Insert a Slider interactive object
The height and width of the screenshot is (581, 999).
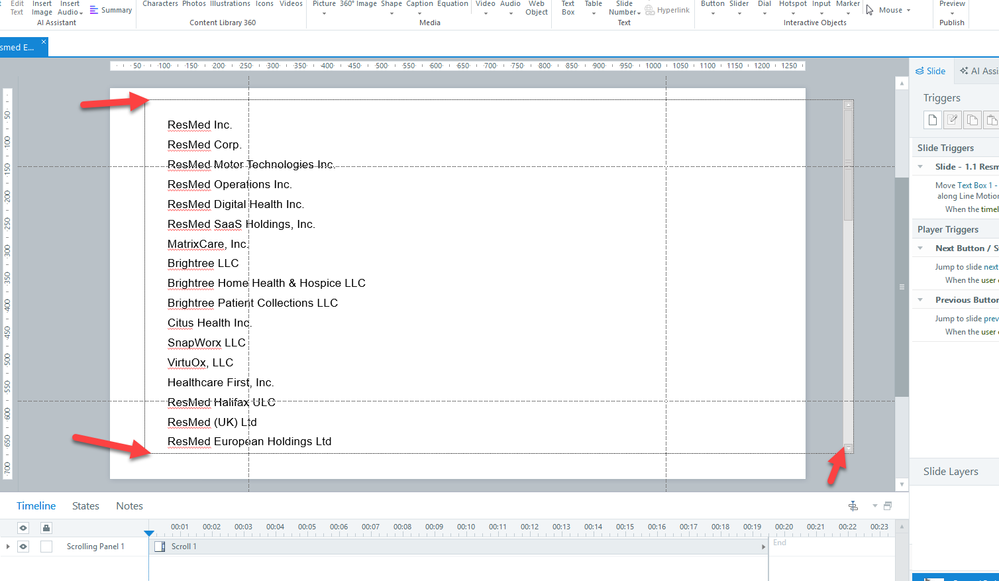tap(739, 5)
